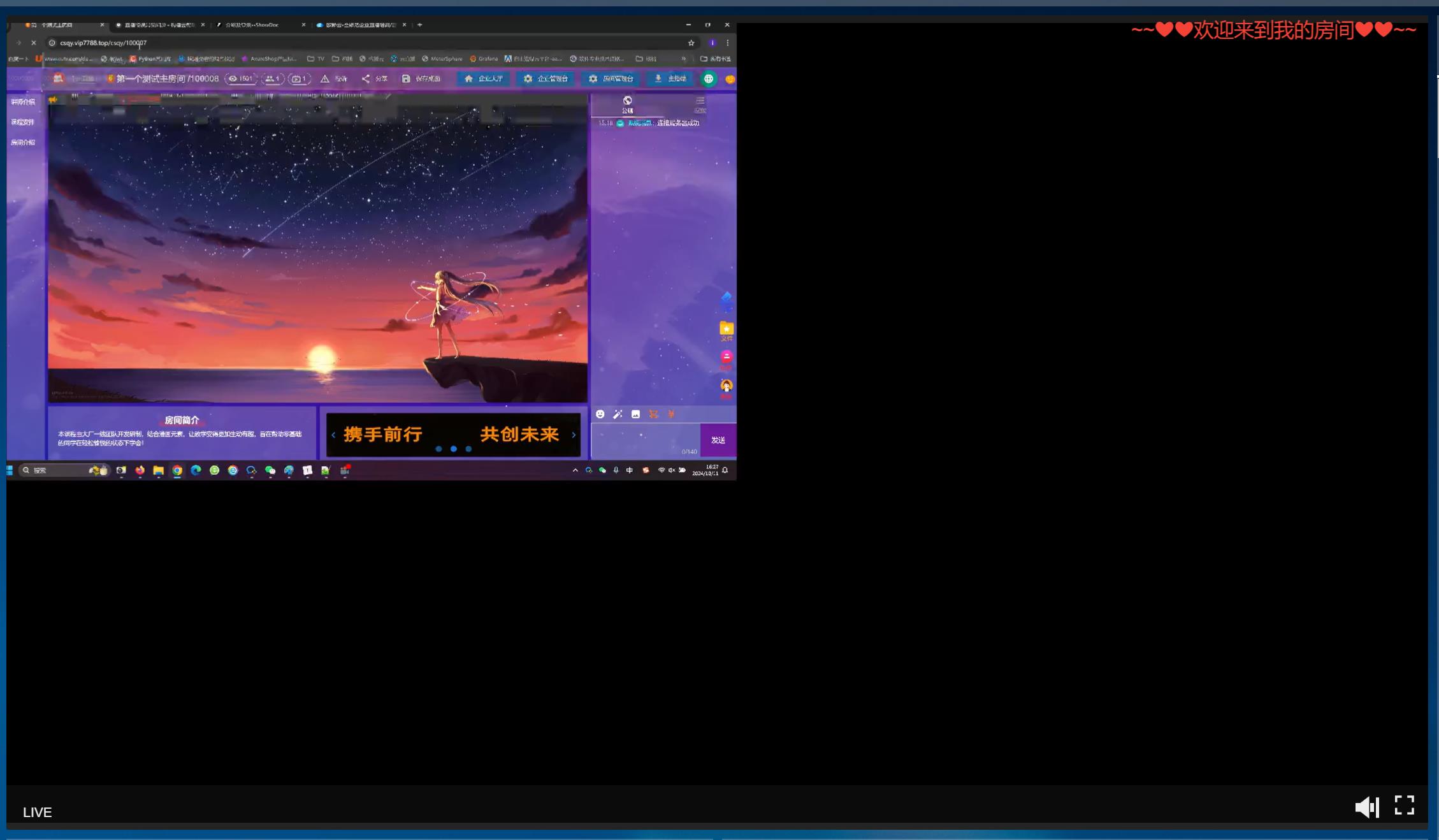Click the 发送 send button
The image size is (1439, 840).
click(x=718, y=440)
